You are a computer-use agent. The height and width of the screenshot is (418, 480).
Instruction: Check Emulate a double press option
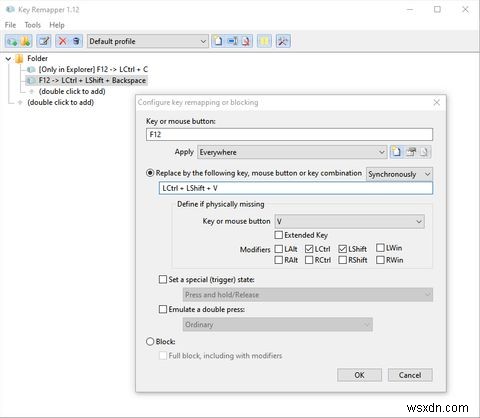click(163, 309)
